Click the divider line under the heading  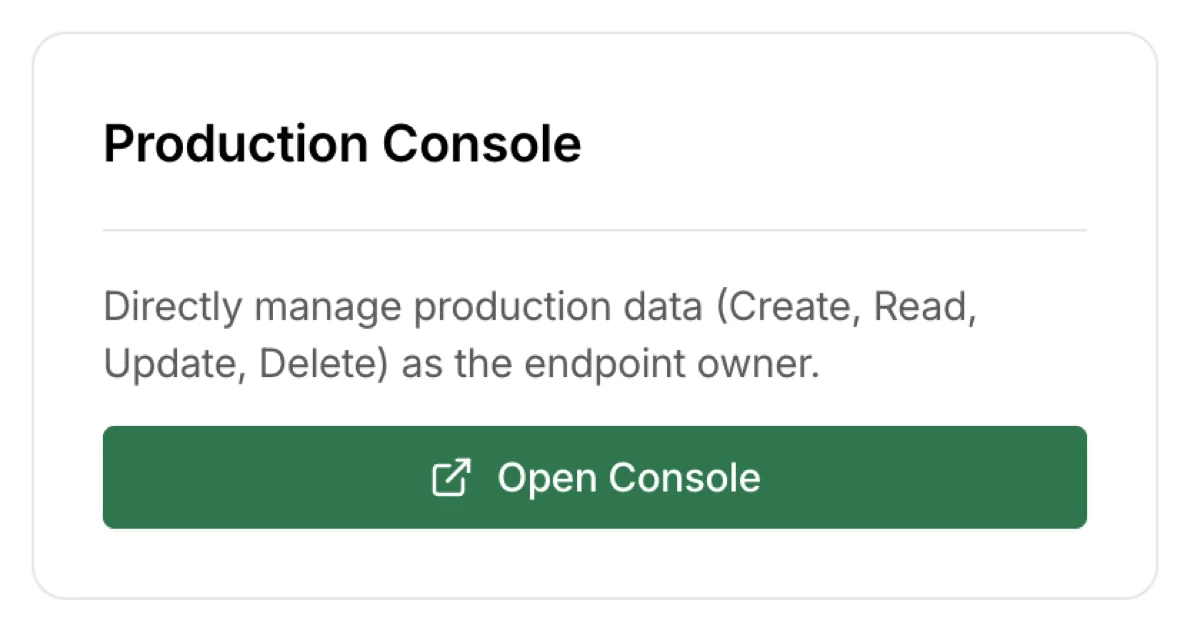[594, 232]
